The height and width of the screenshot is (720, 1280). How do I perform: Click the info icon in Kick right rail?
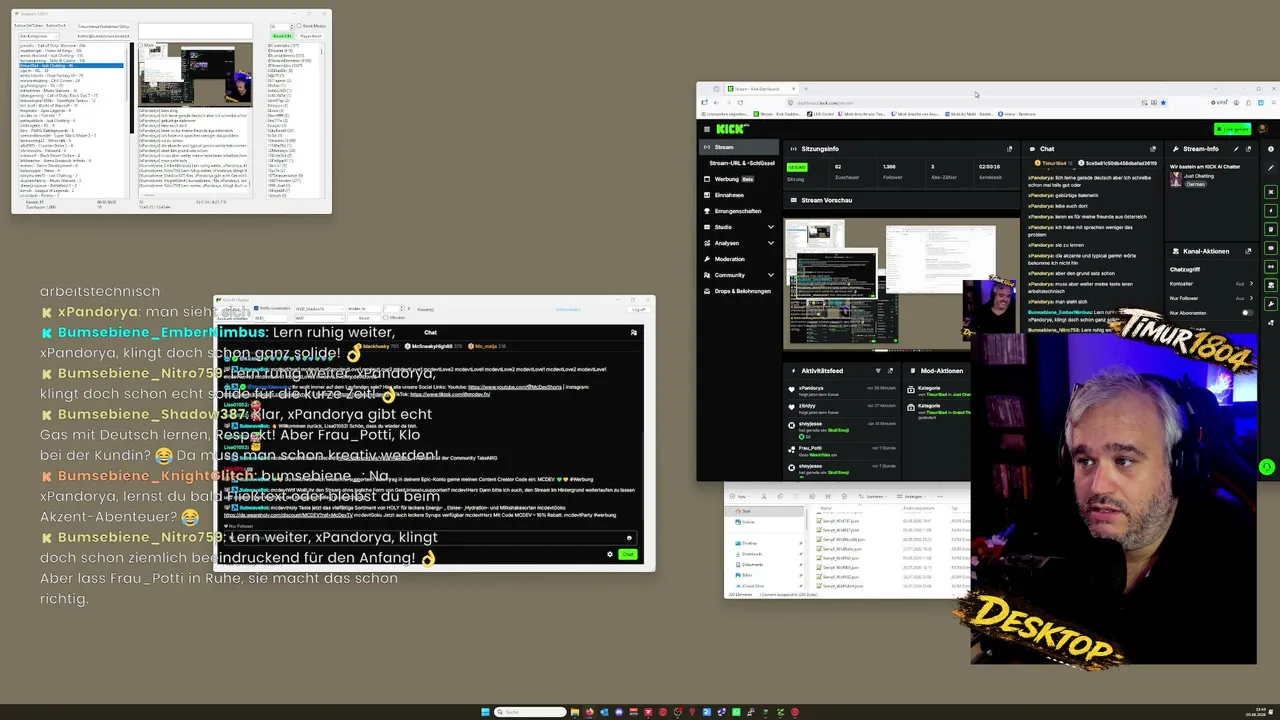tap(1271, 149)
